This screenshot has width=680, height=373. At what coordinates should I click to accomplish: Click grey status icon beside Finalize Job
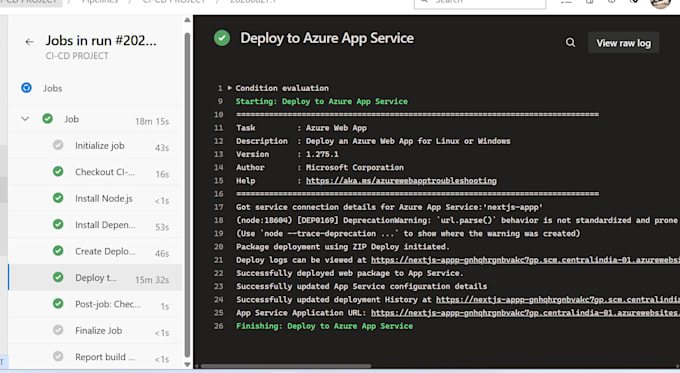58,330
